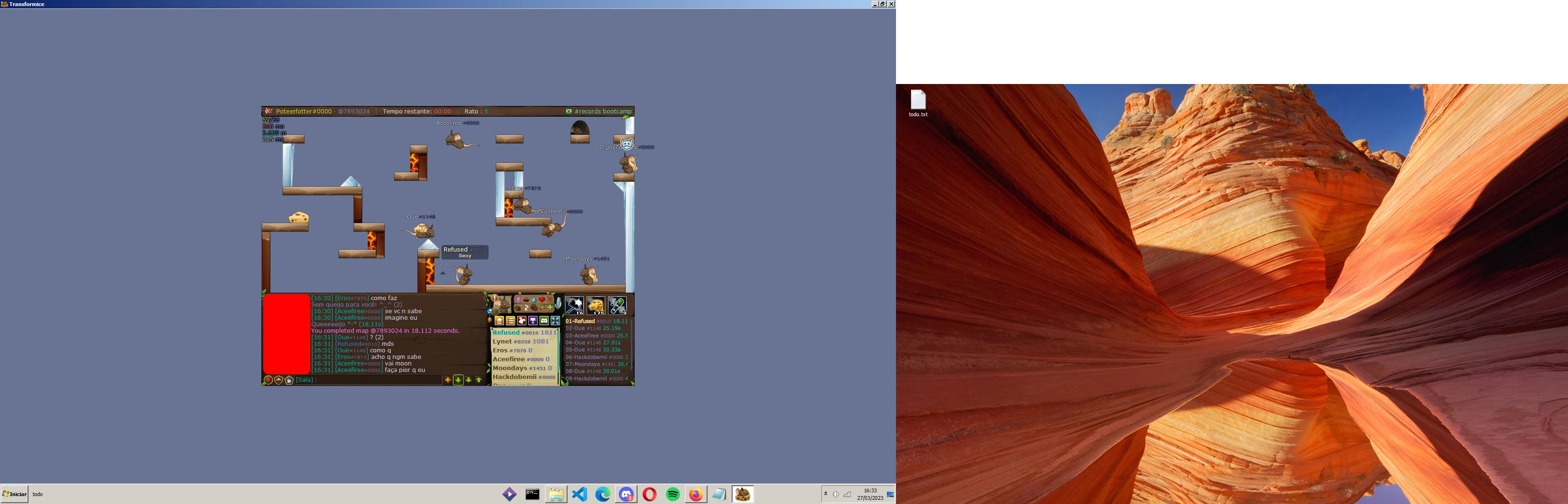This screenshot has height=504, width=1568.
Task: Click the taskbar clock showing 16:33
Action: [x=870, y=494]
